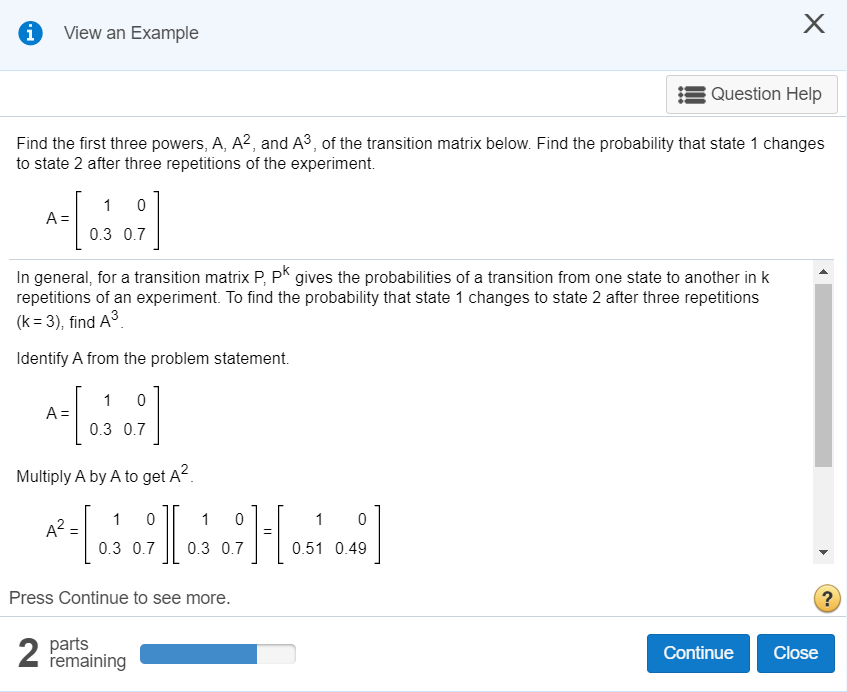Screen dimensions: 847x692
Task: Click the orange question mark help icon
Action: (x=827, y=598)
